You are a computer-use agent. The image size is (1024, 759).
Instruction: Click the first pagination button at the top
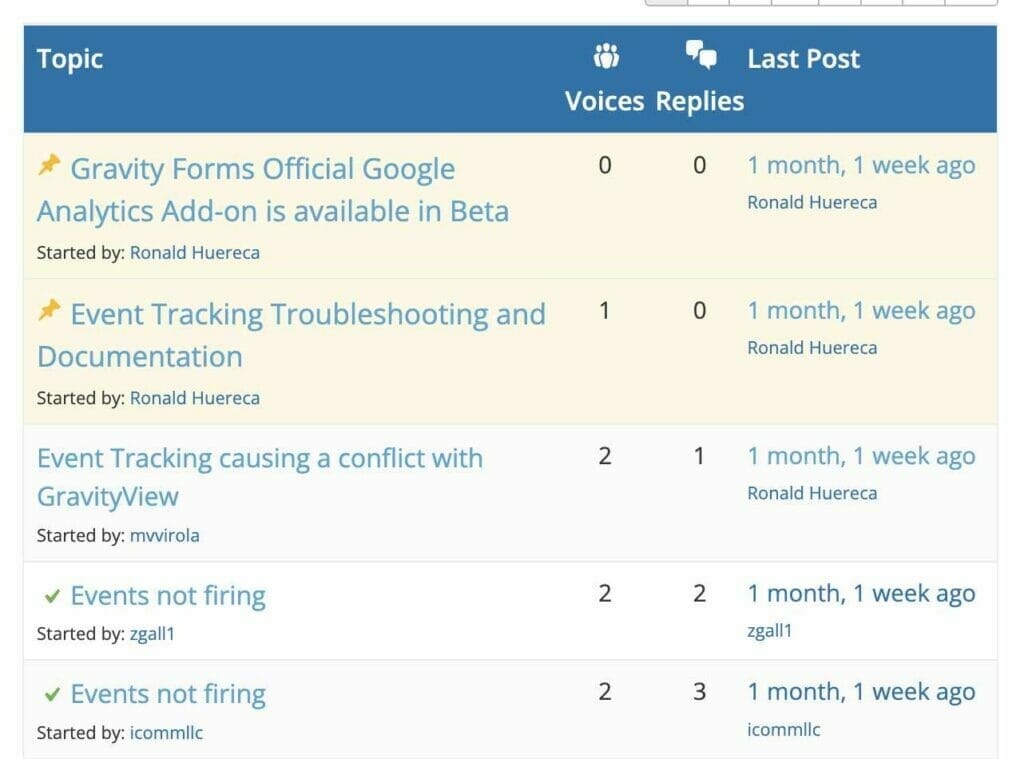point(668,4)
